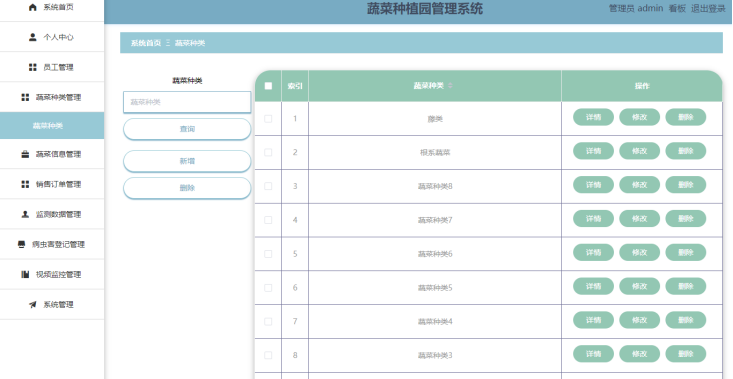733x379 pixels.
Task: Click 修改 for row 蔬菜种类3
Action: click(x=640, y=354)
